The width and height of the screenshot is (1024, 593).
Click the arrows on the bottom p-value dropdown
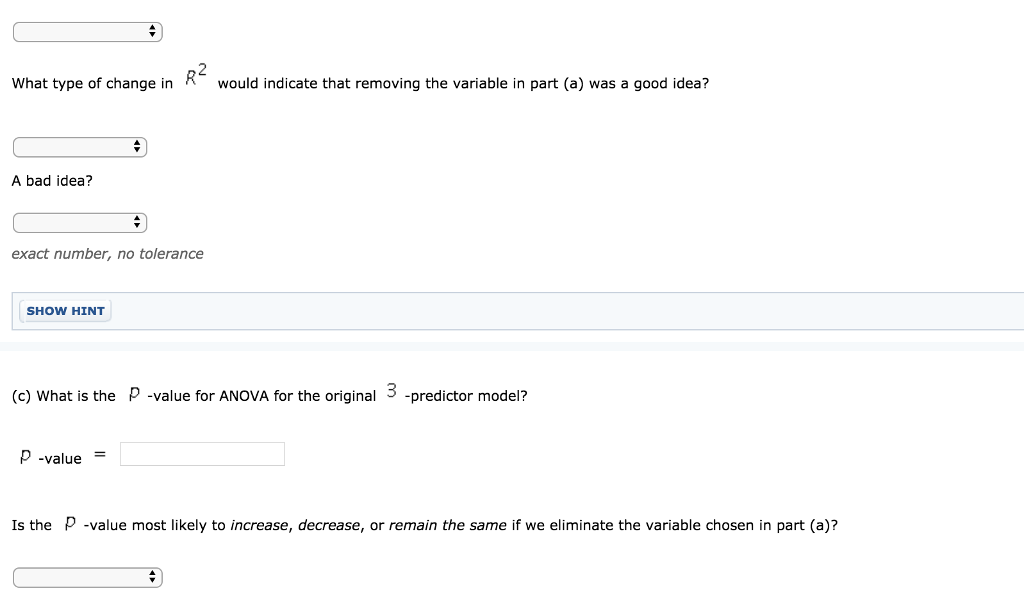[152, 577]
